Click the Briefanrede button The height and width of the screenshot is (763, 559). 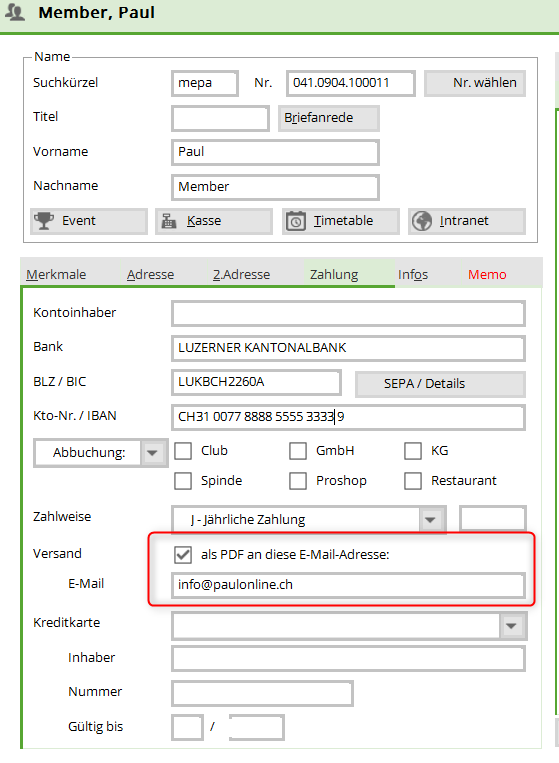pos(328,118)
